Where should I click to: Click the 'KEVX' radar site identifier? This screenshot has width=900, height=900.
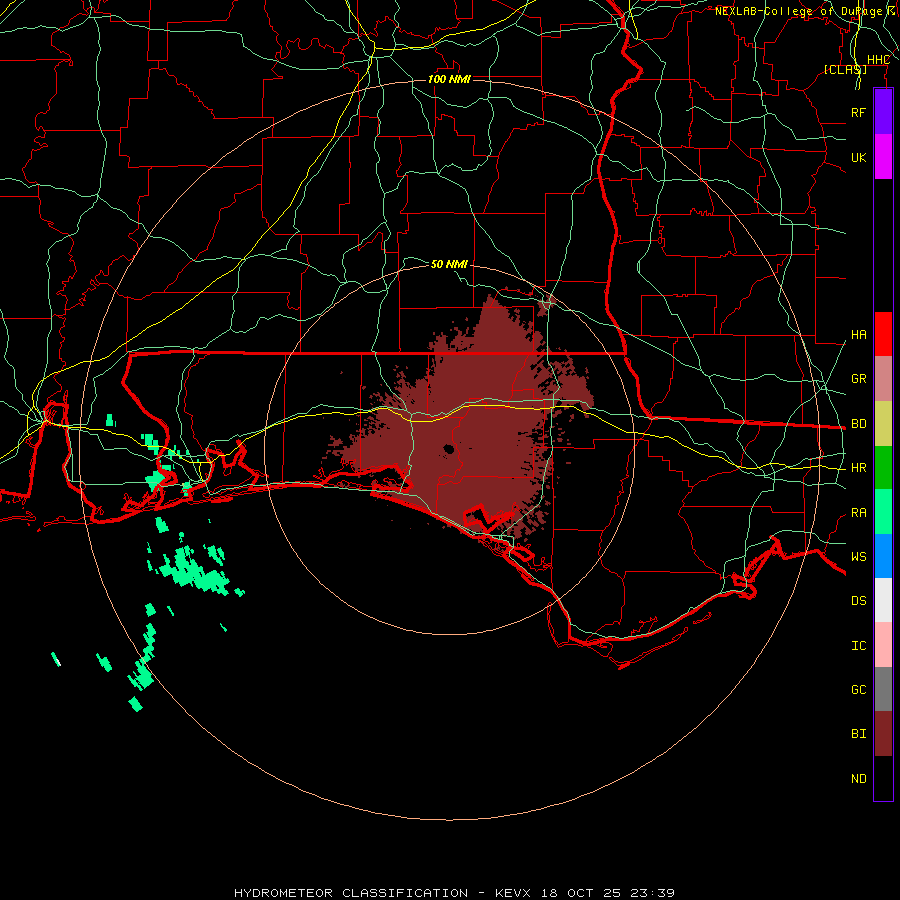tap(514, 893)
